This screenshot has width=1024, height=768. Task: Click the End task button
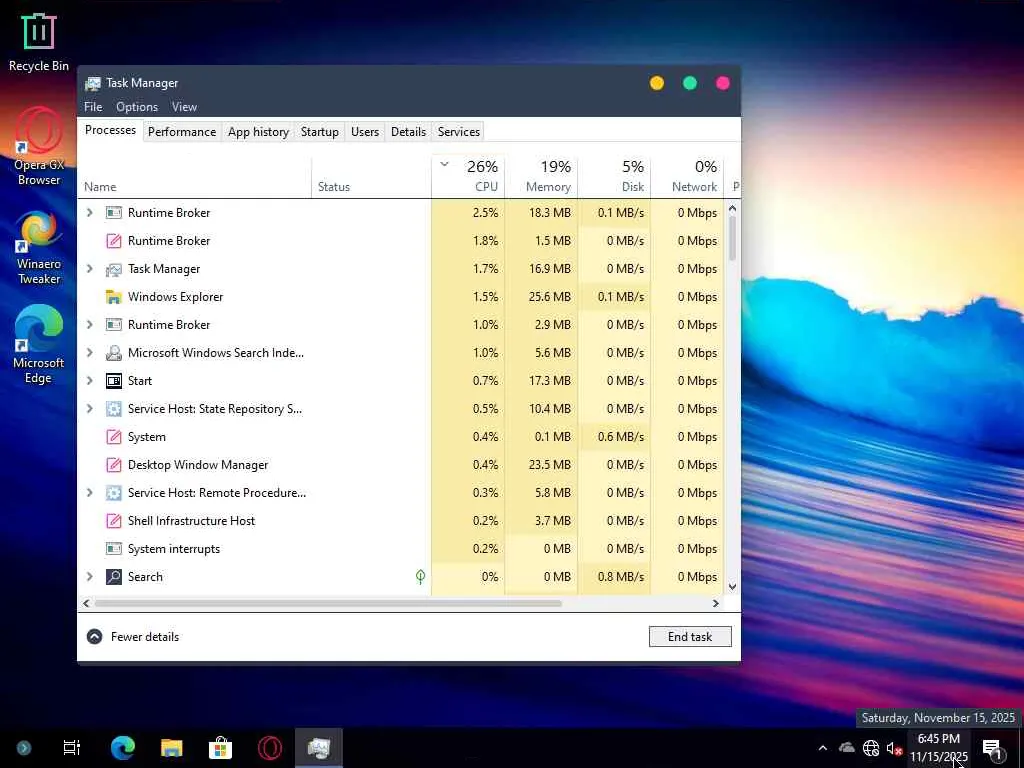pyautogui.click(x=690, y=637)
